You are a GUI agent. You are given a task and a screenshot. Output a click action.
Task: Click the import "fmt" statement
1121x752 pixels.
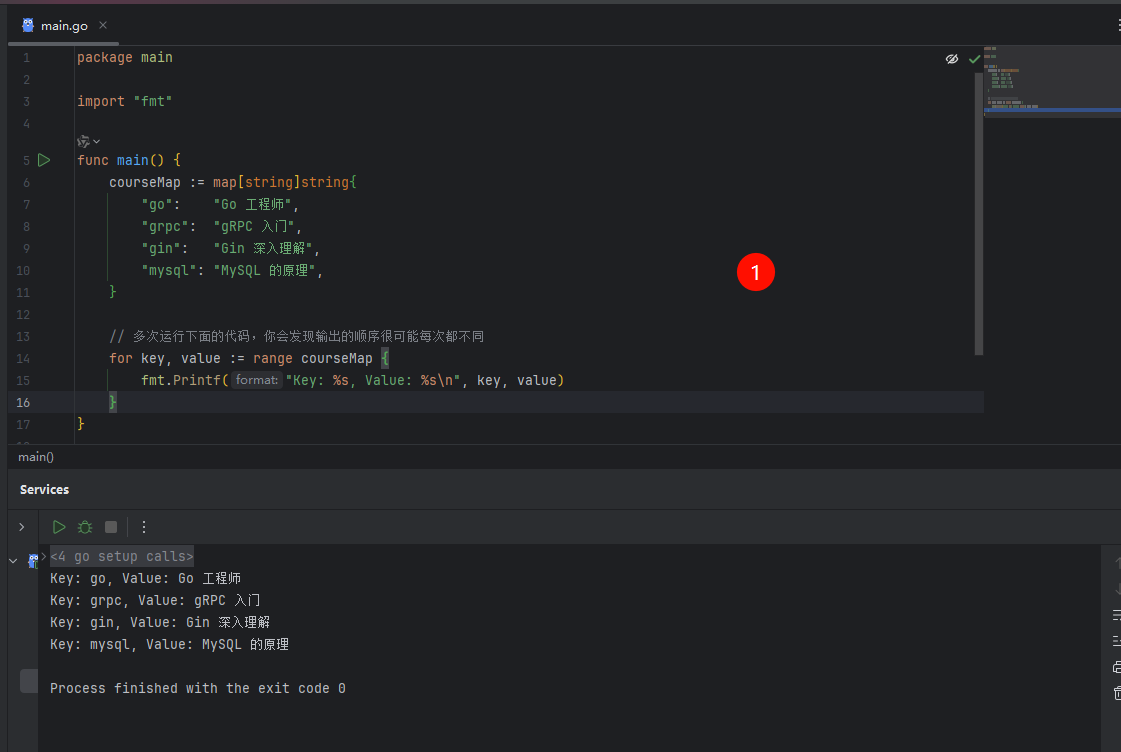124,102
